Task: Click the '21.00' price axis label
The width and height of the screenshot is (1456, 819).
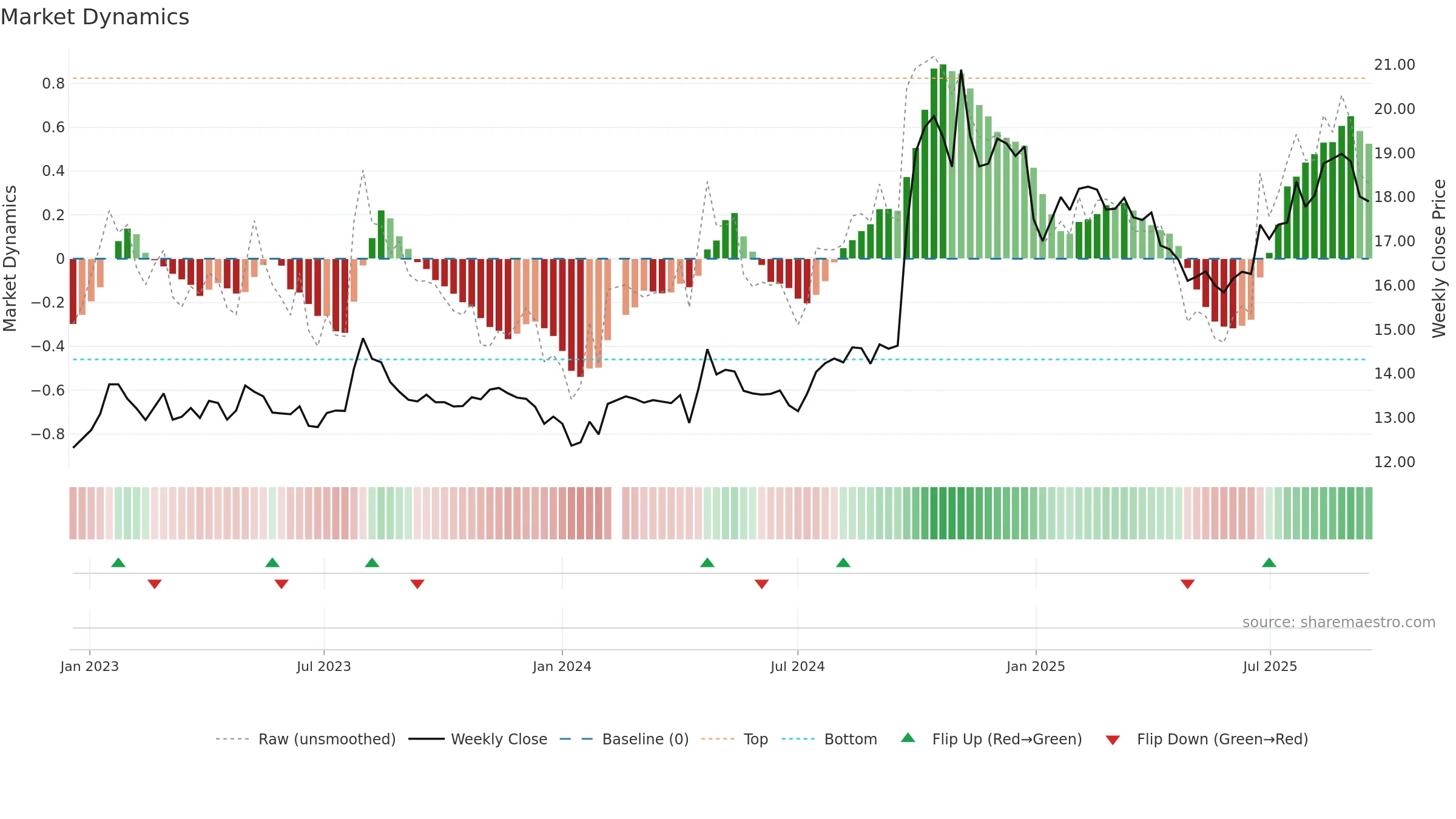Action: [x=1395, y=65]
